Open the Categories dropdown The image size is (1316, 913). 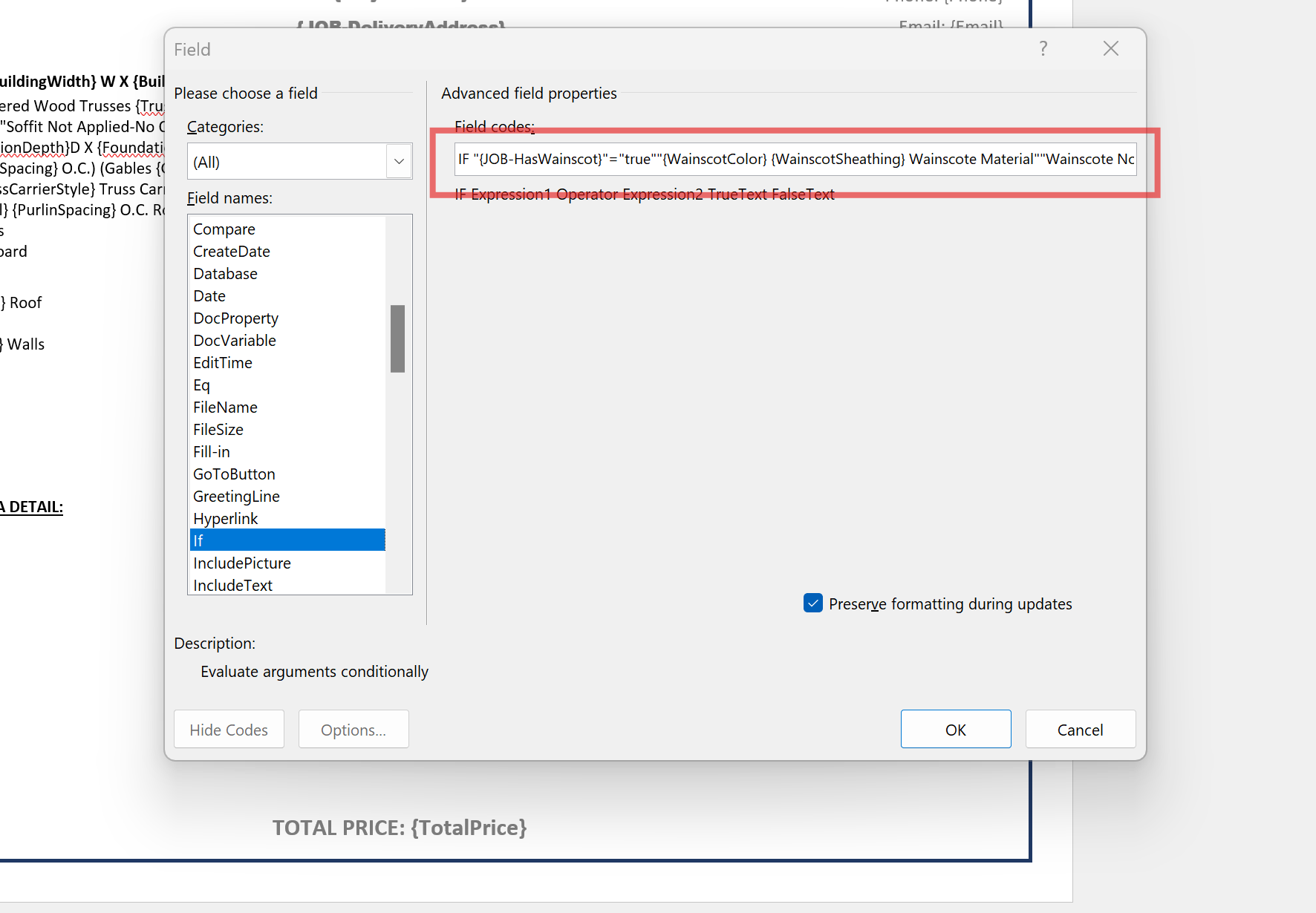click(x=399, y=162)
